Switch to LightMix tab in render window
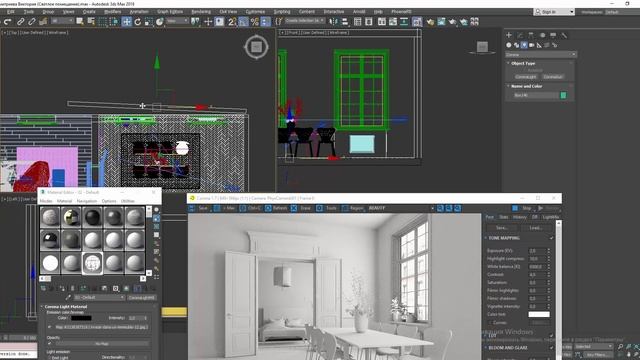This screenshot has height=360, width=640. tap(551, 217)
